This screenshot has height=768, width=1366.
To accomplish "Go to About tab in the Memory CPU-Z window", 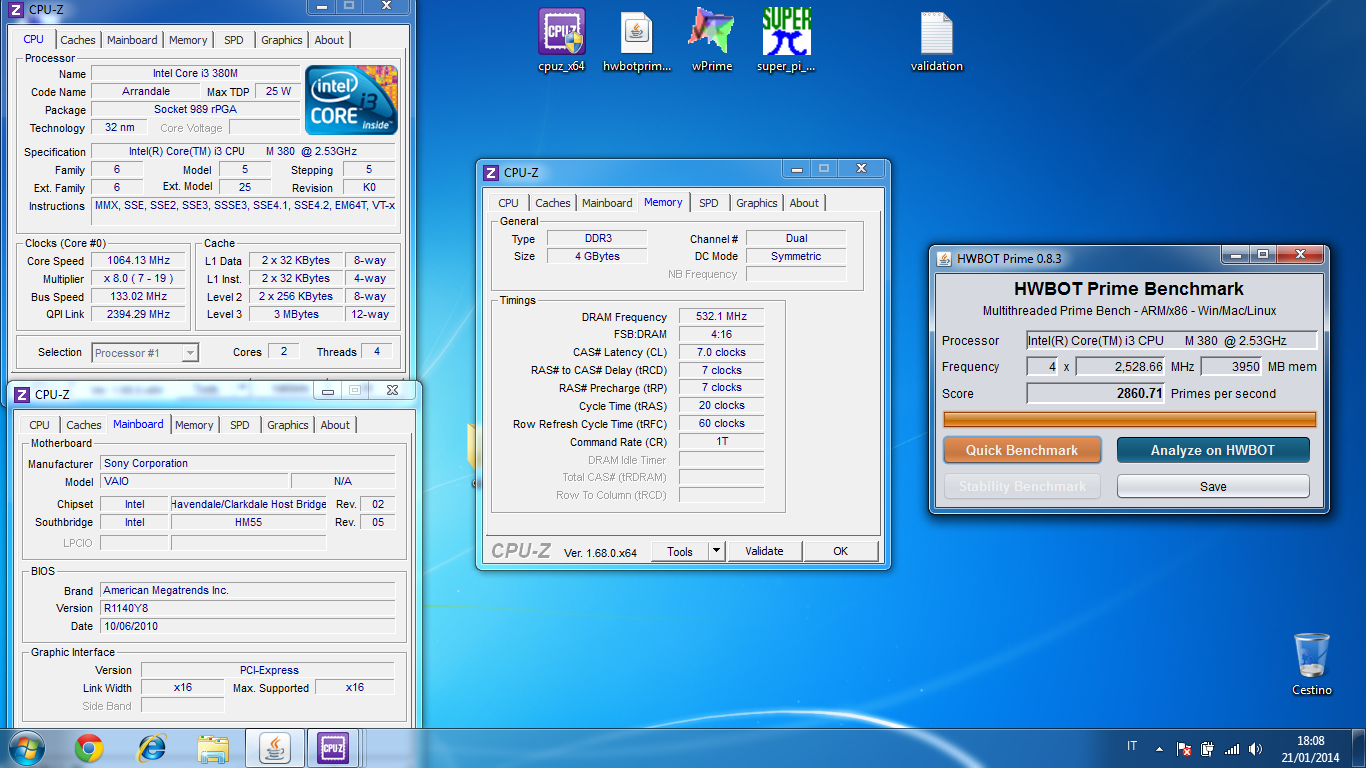I will [804, 203].
